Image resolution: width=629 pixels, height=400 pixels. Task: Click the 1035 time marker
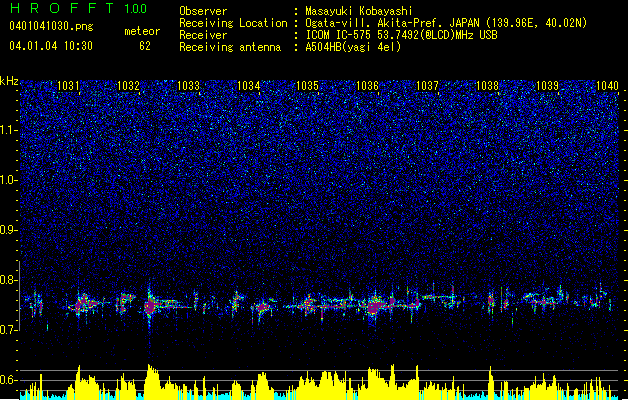pyautogui.click(x=307, y=86)
